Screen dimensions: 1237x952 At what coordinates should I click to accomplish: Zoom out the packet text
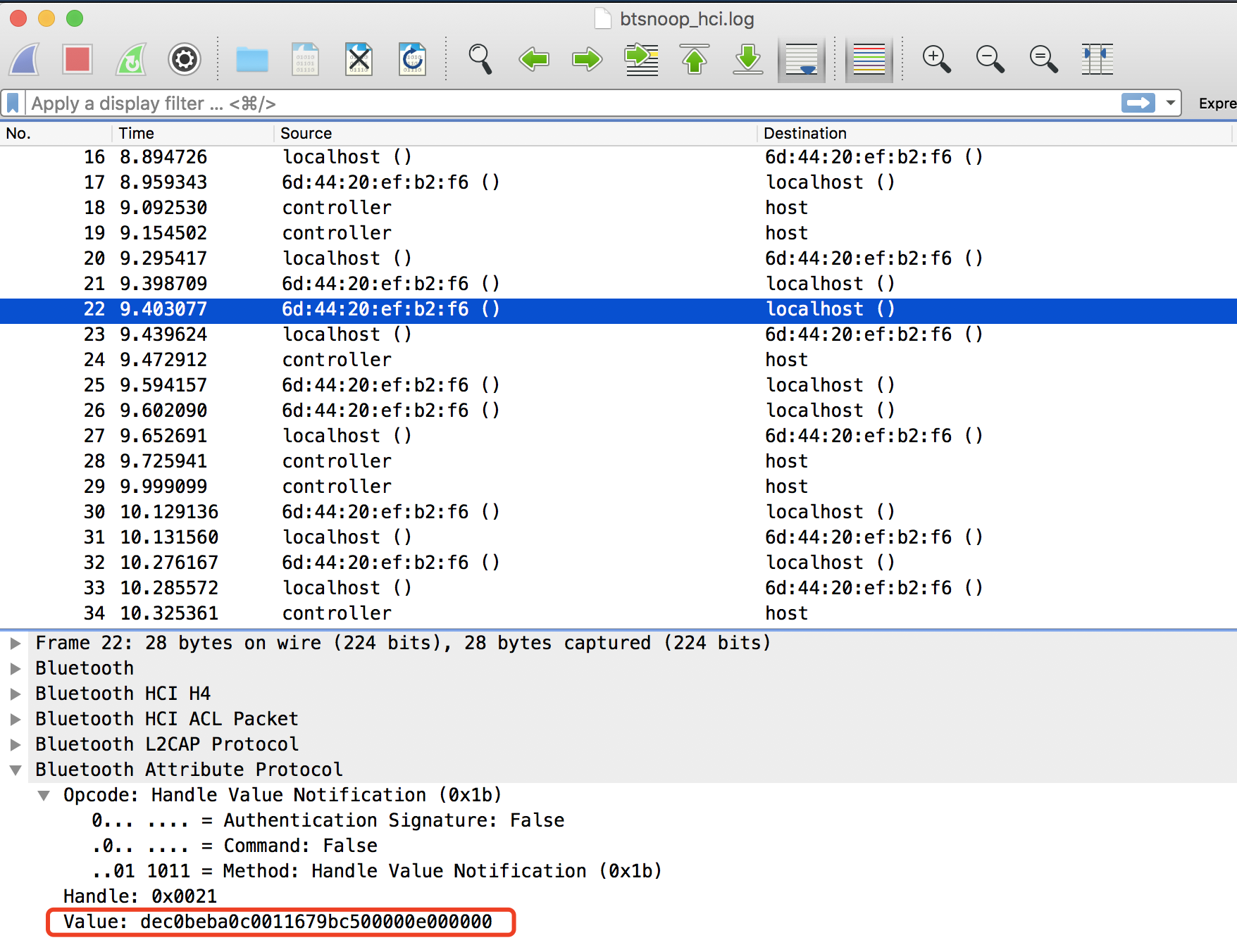pyautogui.click(x=990, y=59)
